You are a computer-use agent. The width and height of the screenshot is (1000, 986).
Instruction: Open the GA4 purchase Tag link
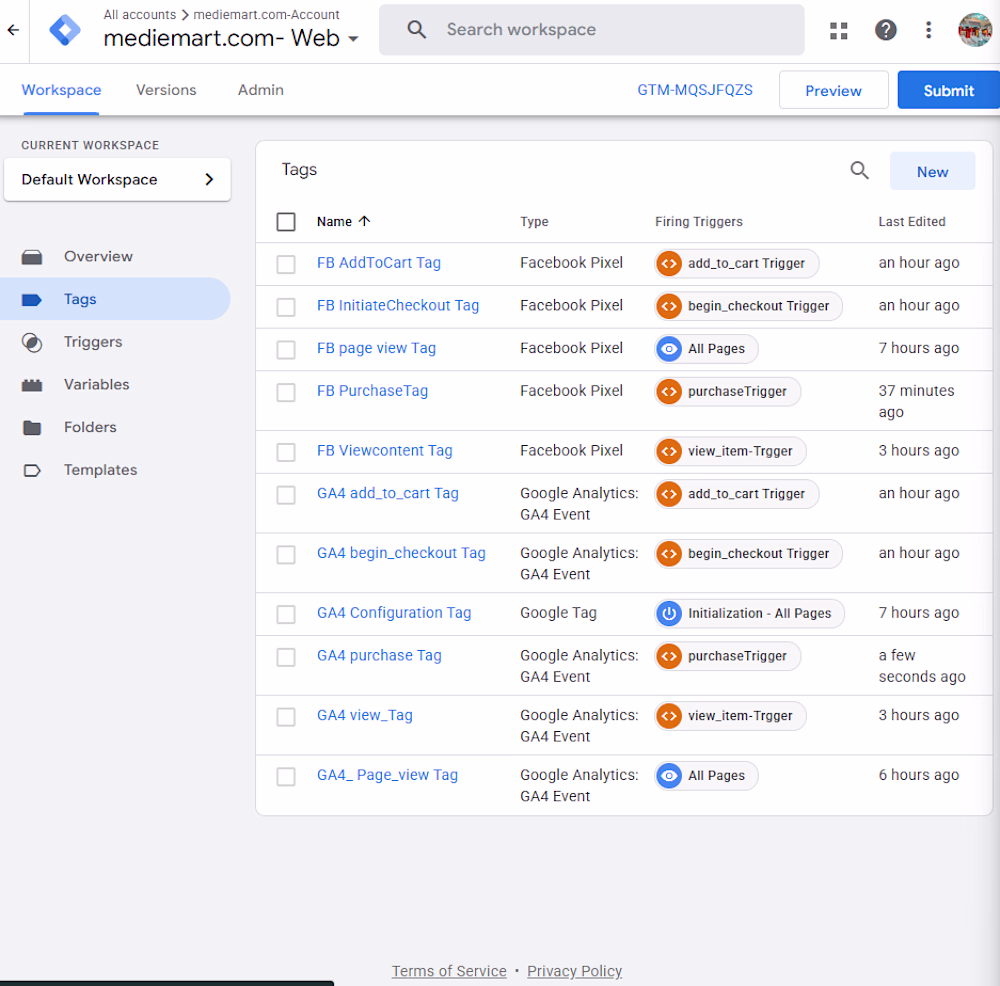tap(379, 656)
